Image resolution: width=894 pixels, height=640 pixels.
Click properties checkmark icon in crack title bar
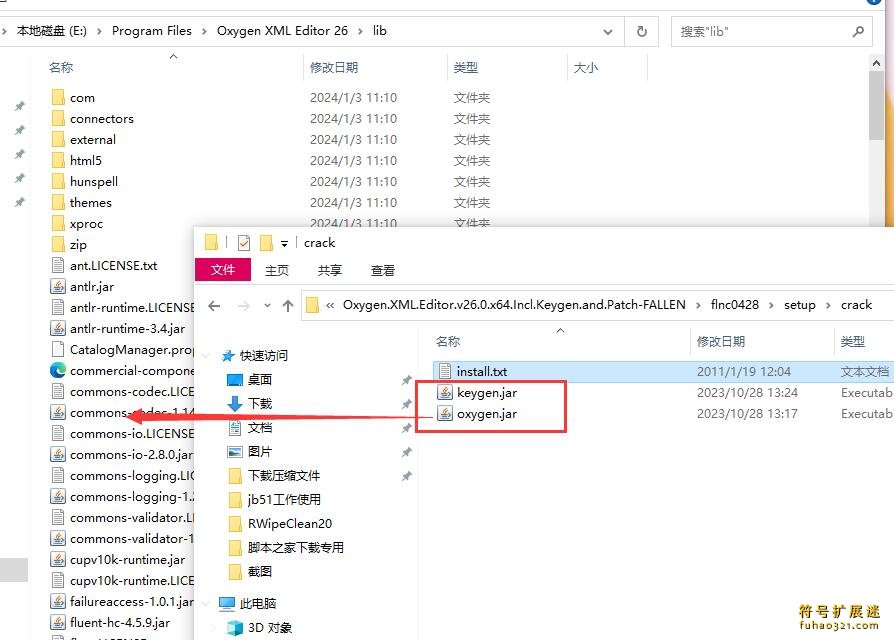tap(243, 243)
